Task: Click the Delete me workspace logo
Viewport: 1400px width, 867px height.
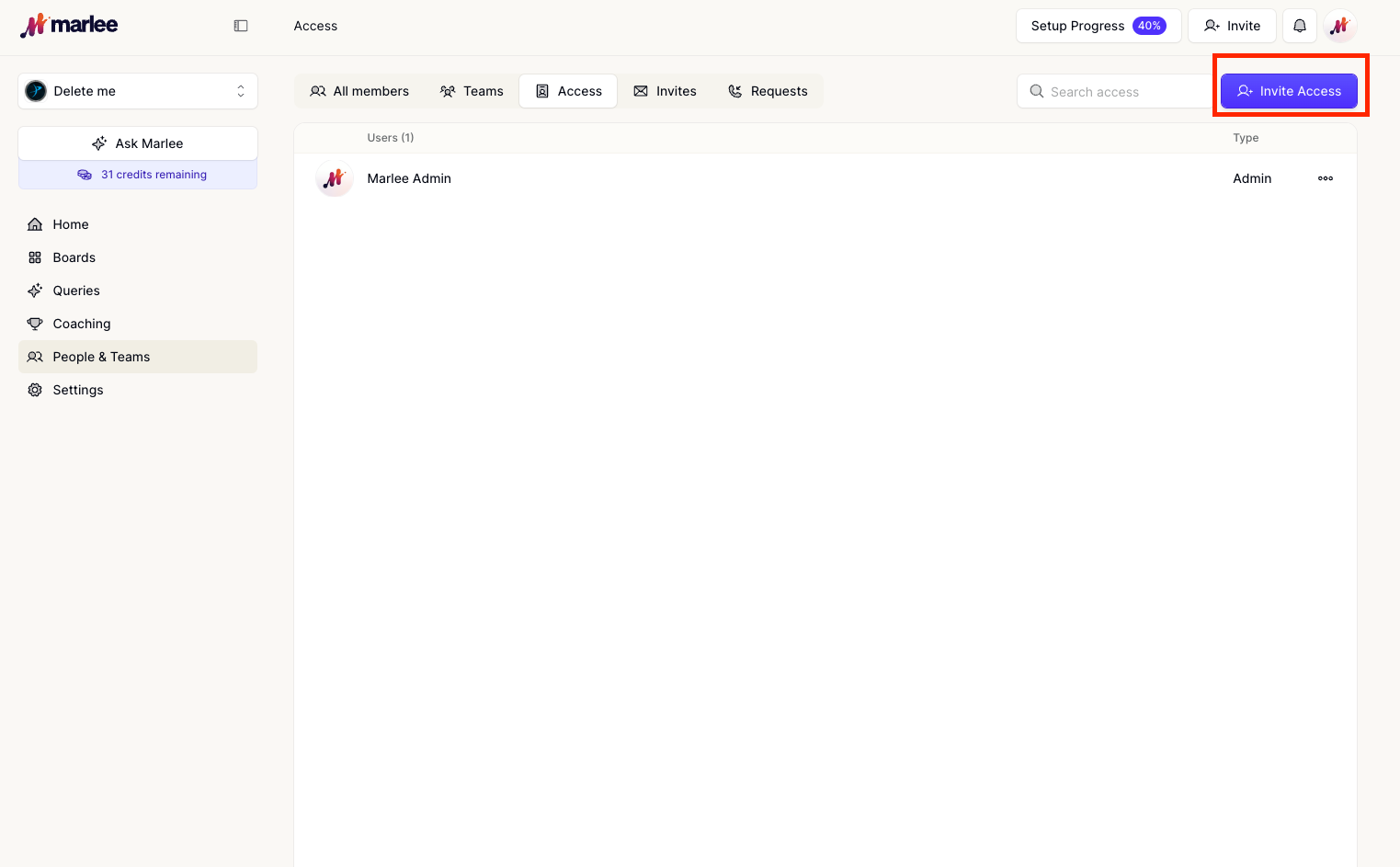Action: pyautogui.click(x=36, y=91)
